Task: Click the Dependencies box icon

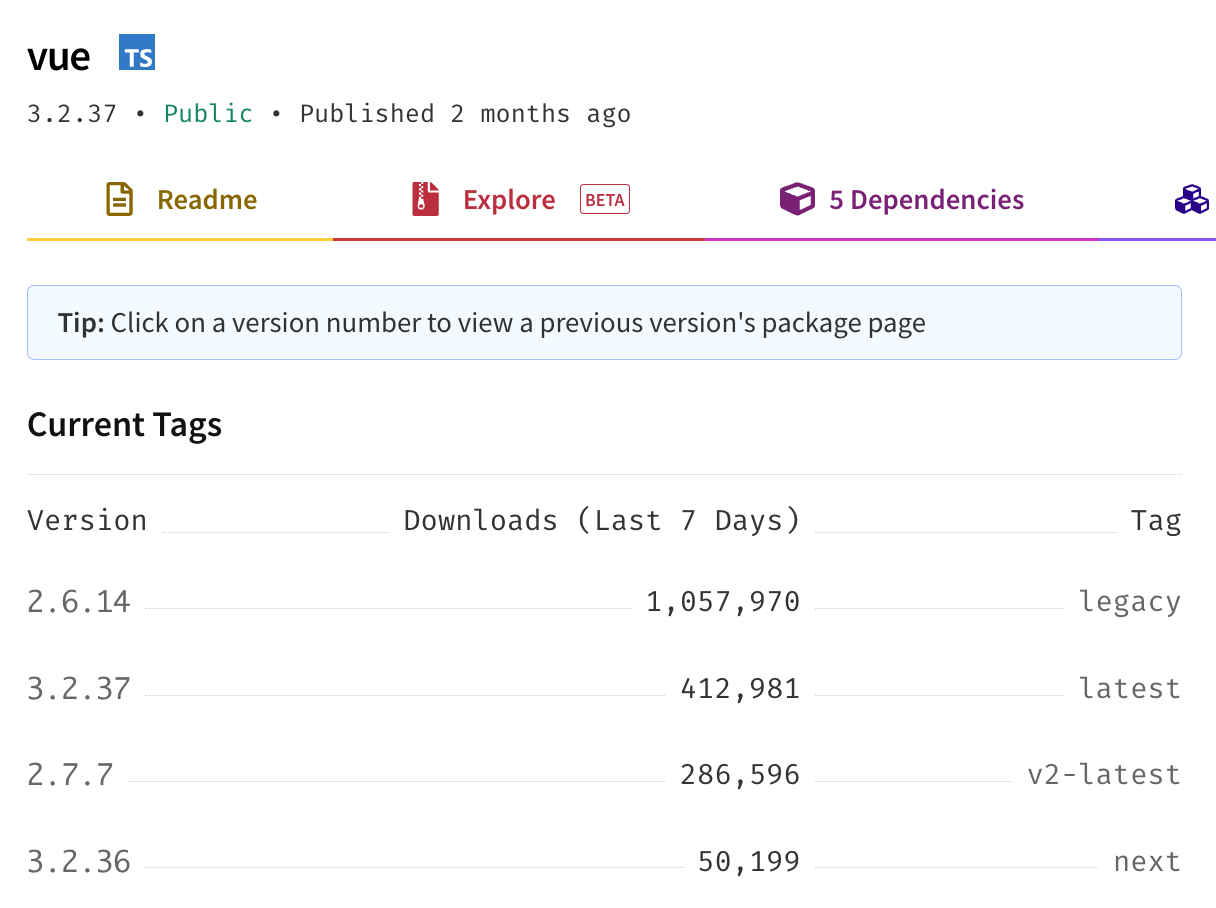Action: (797, 199)
